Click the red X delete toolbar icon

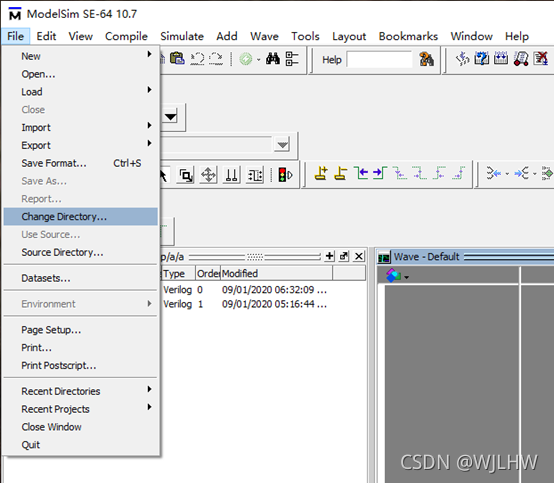541,59
